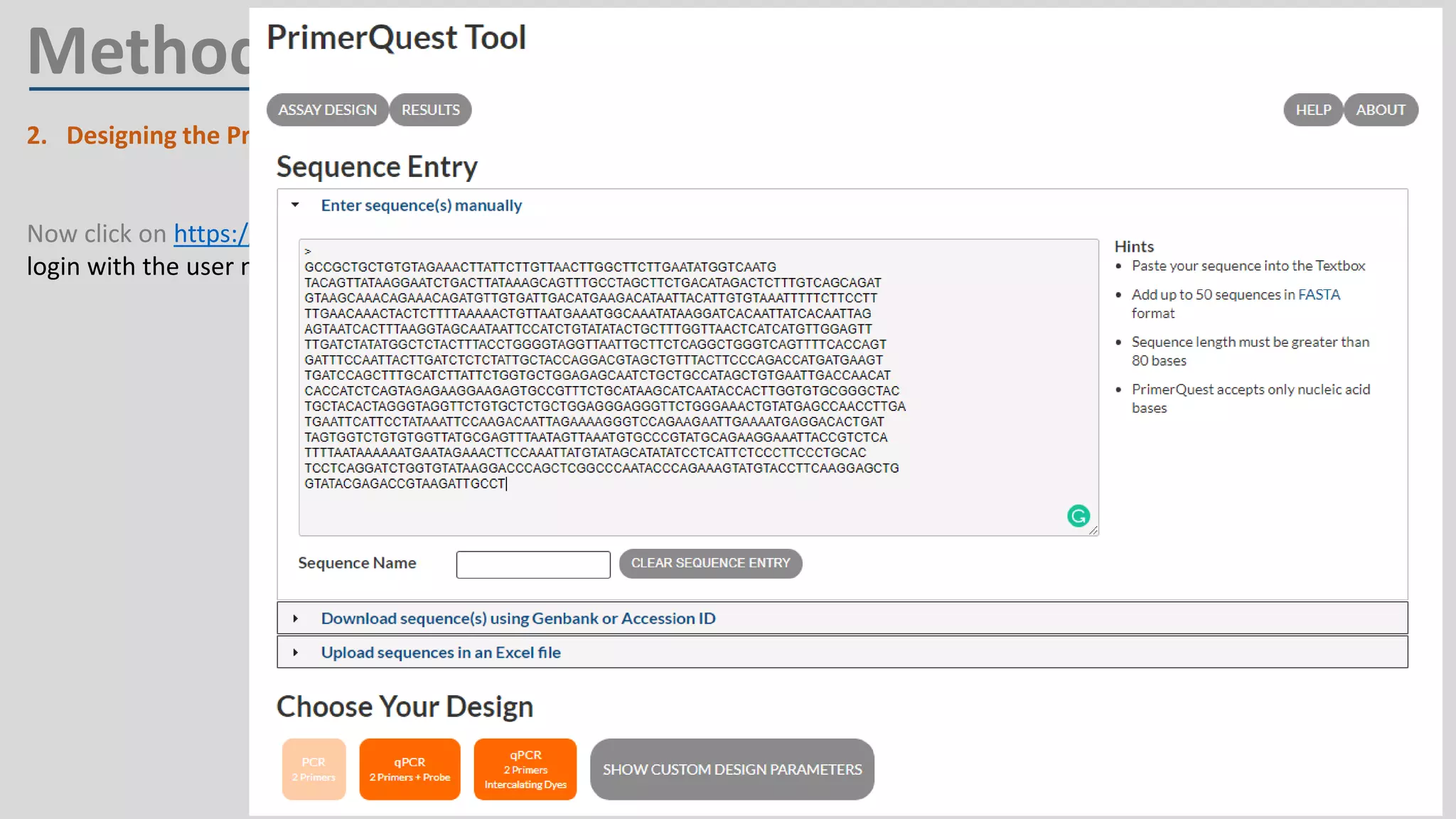The height and width of the screenshot is (819, 1456).
Task: Click CLEAR SEQUENCE ENTRY button
Action: pos(711,563)
